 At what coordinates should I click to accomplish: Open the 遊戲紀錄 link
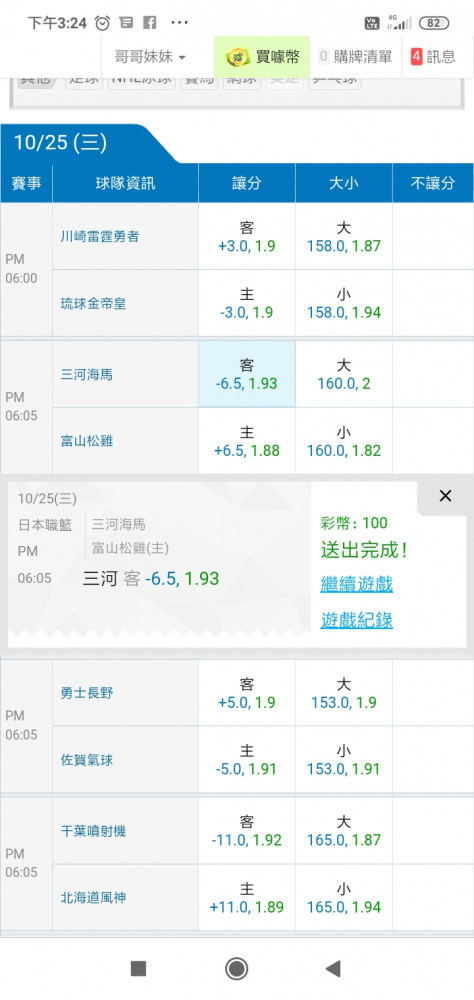coord(357,620)
